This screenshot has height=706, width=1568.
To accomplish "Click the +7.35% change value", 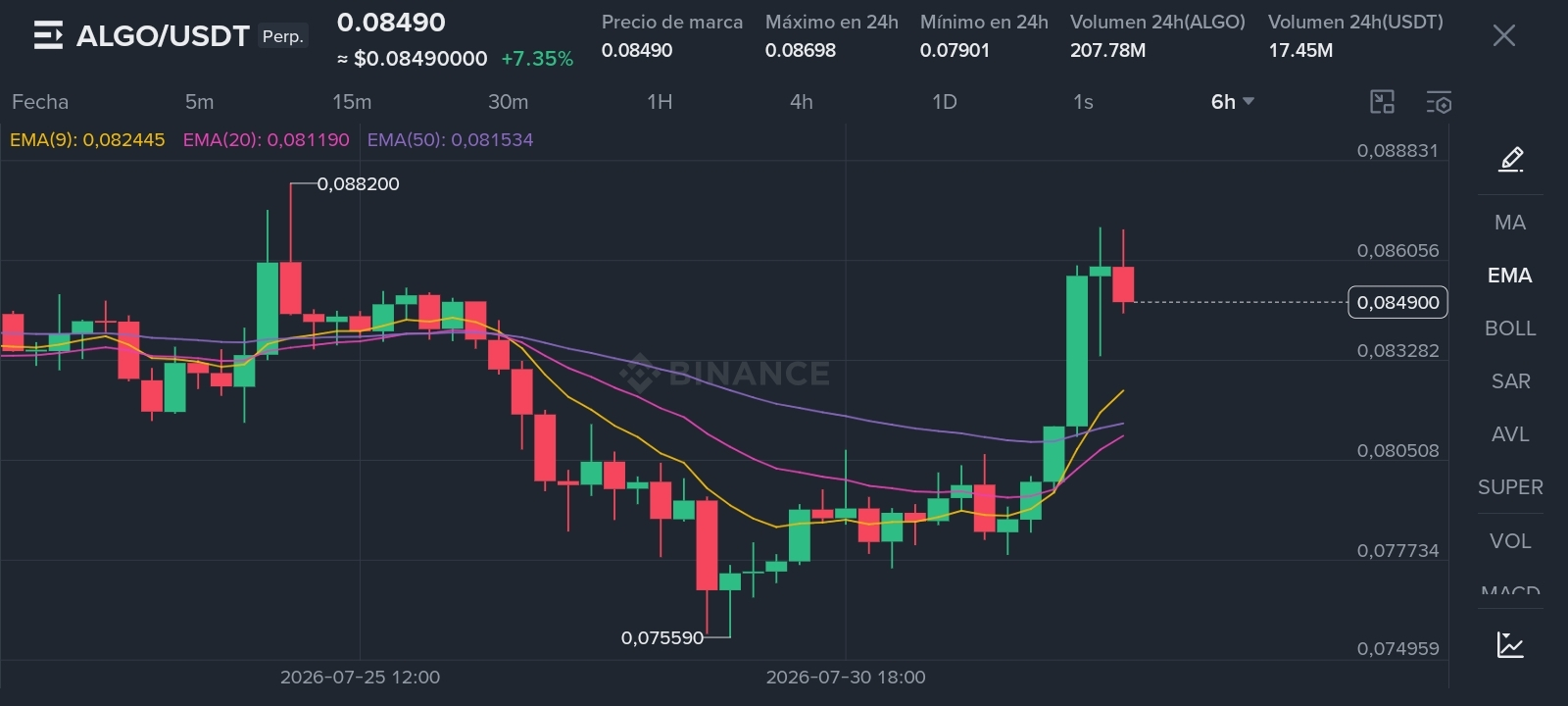I will point(537,59).
